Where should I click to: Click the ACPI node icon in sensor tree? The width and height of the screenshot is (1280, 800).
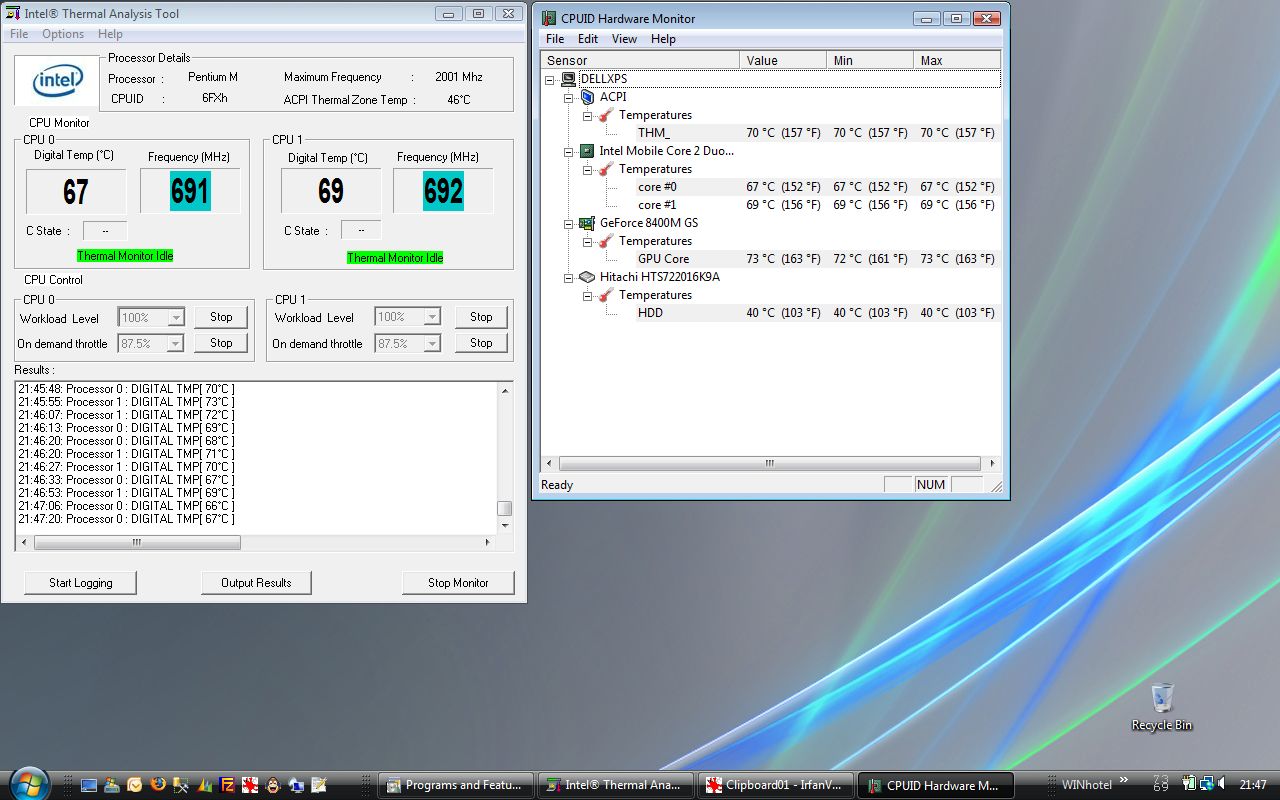587,97
